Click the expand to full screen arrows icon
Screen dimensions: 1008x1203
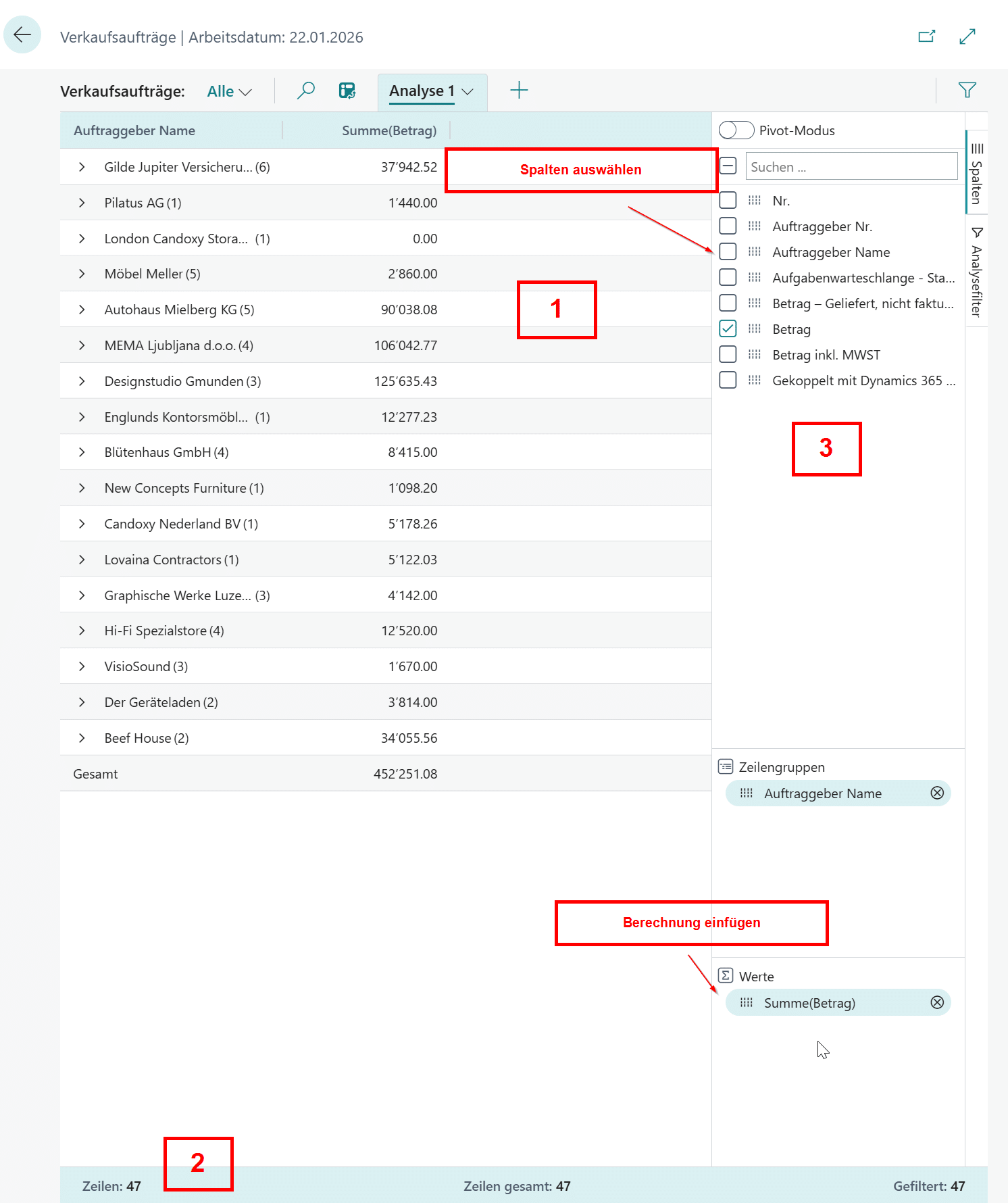coord(967,36)
